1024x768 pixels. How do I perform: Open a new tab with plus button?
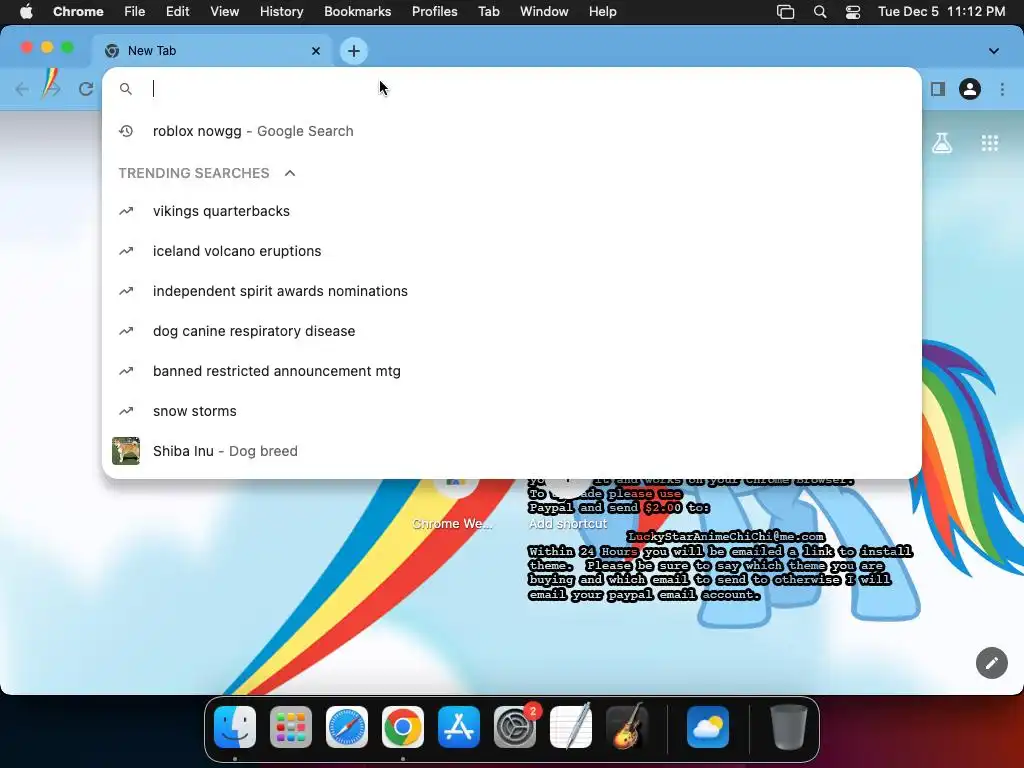[x=353, y=51]
